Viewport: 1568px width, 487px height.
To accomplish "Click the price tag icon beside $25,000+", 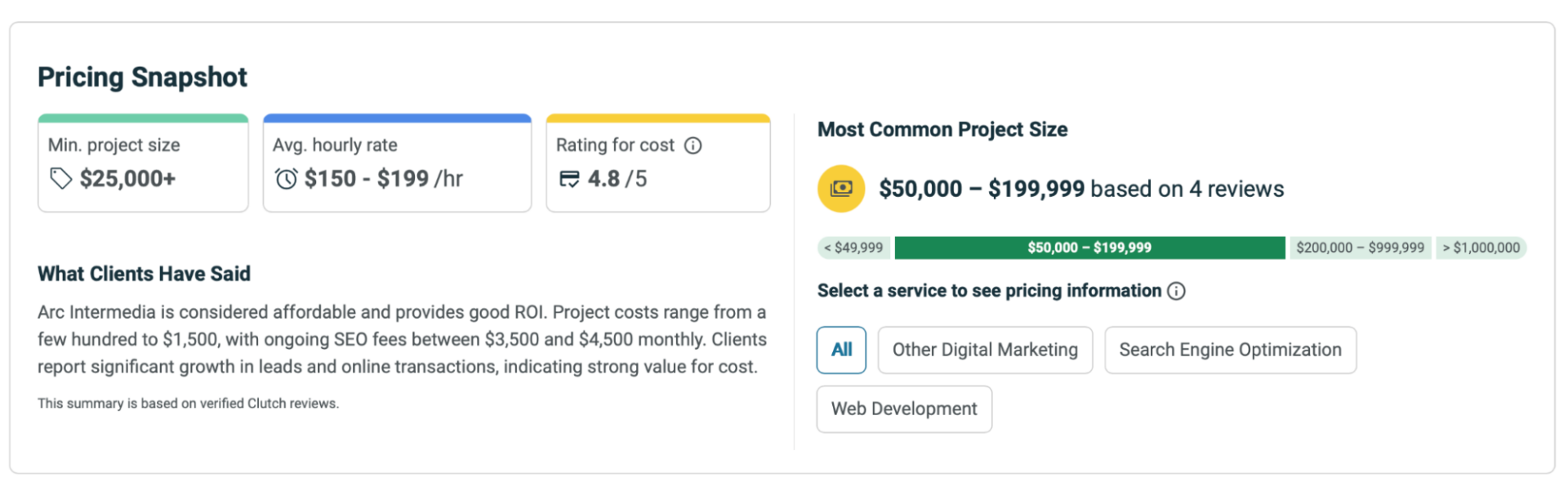I will coord(60,178).
